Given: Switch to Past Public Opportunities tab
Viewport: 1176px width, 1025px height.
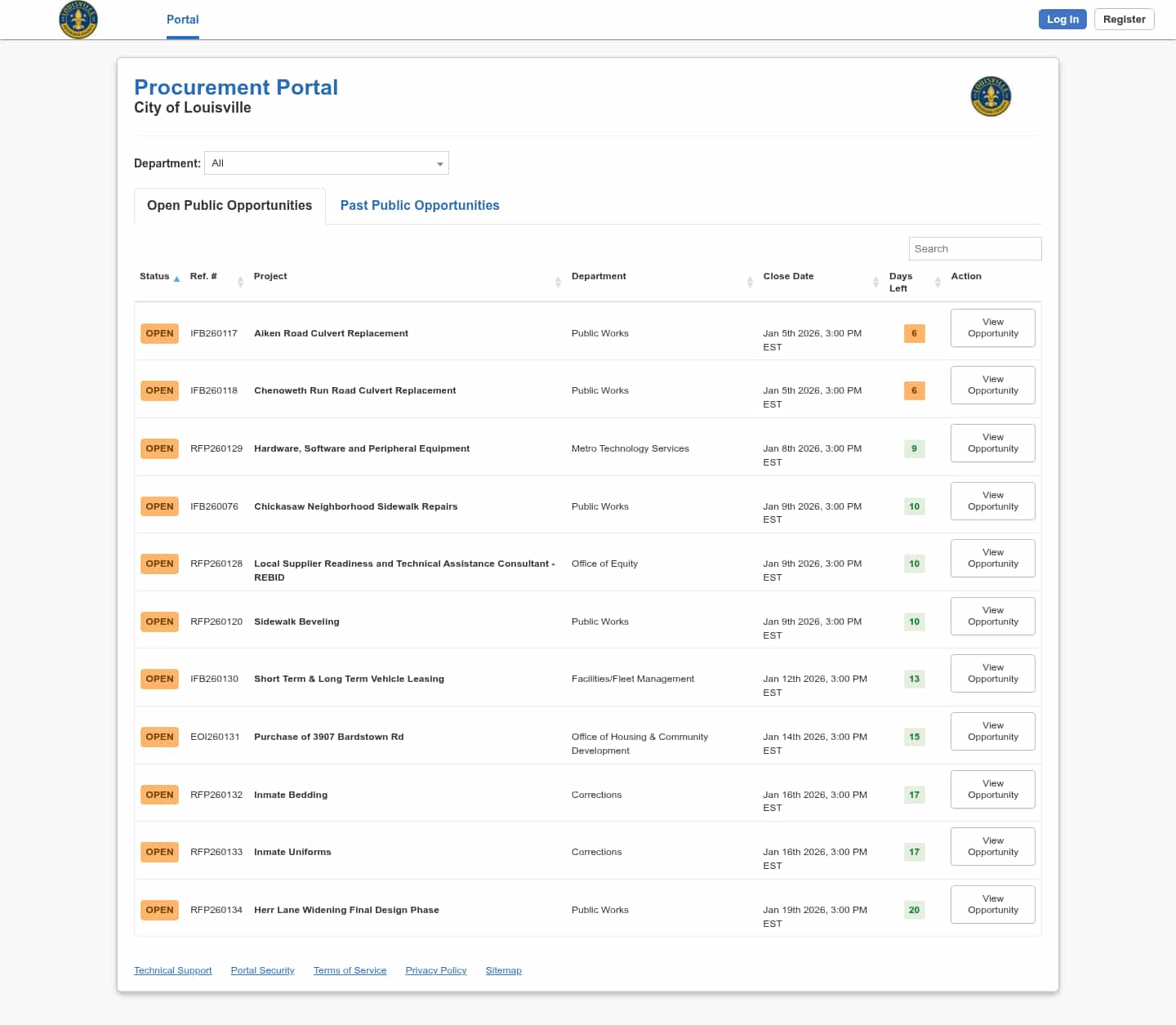Looking at the screenshot, I should coord(420,206).
